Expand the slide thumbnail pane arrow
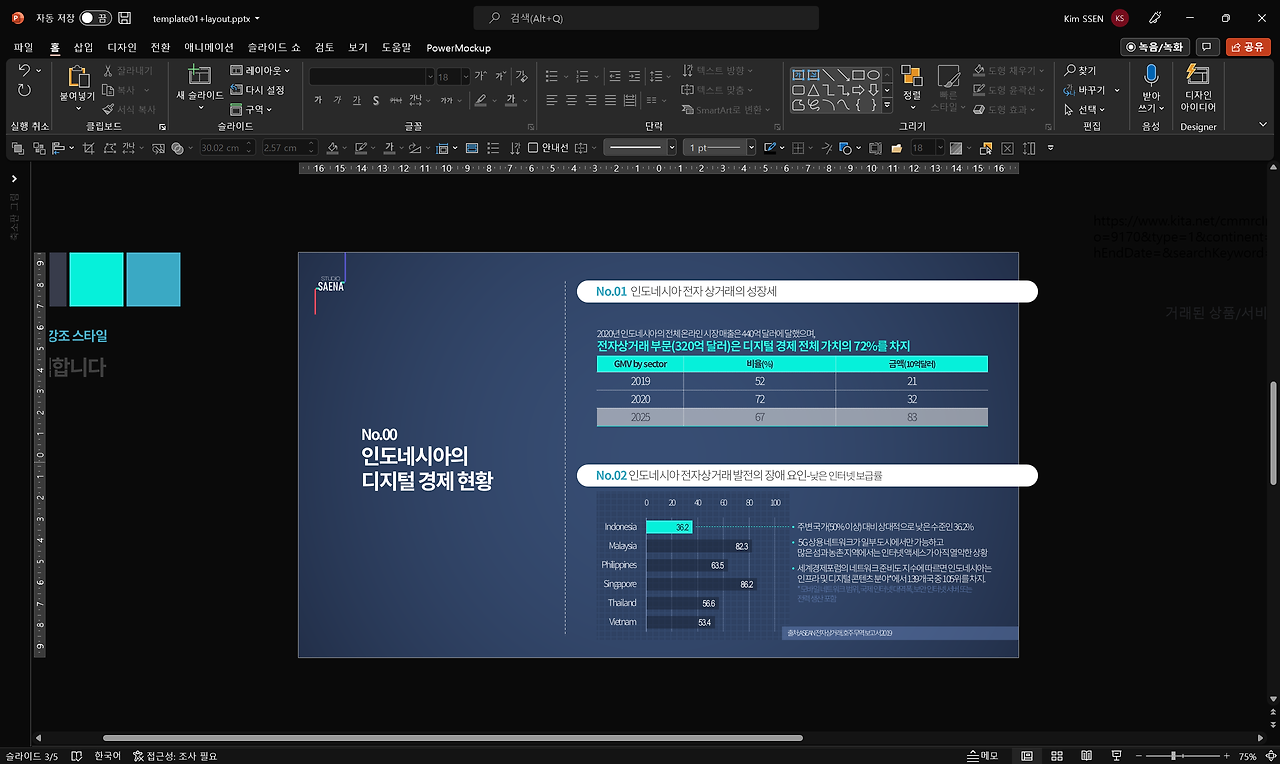 [14, 178]
